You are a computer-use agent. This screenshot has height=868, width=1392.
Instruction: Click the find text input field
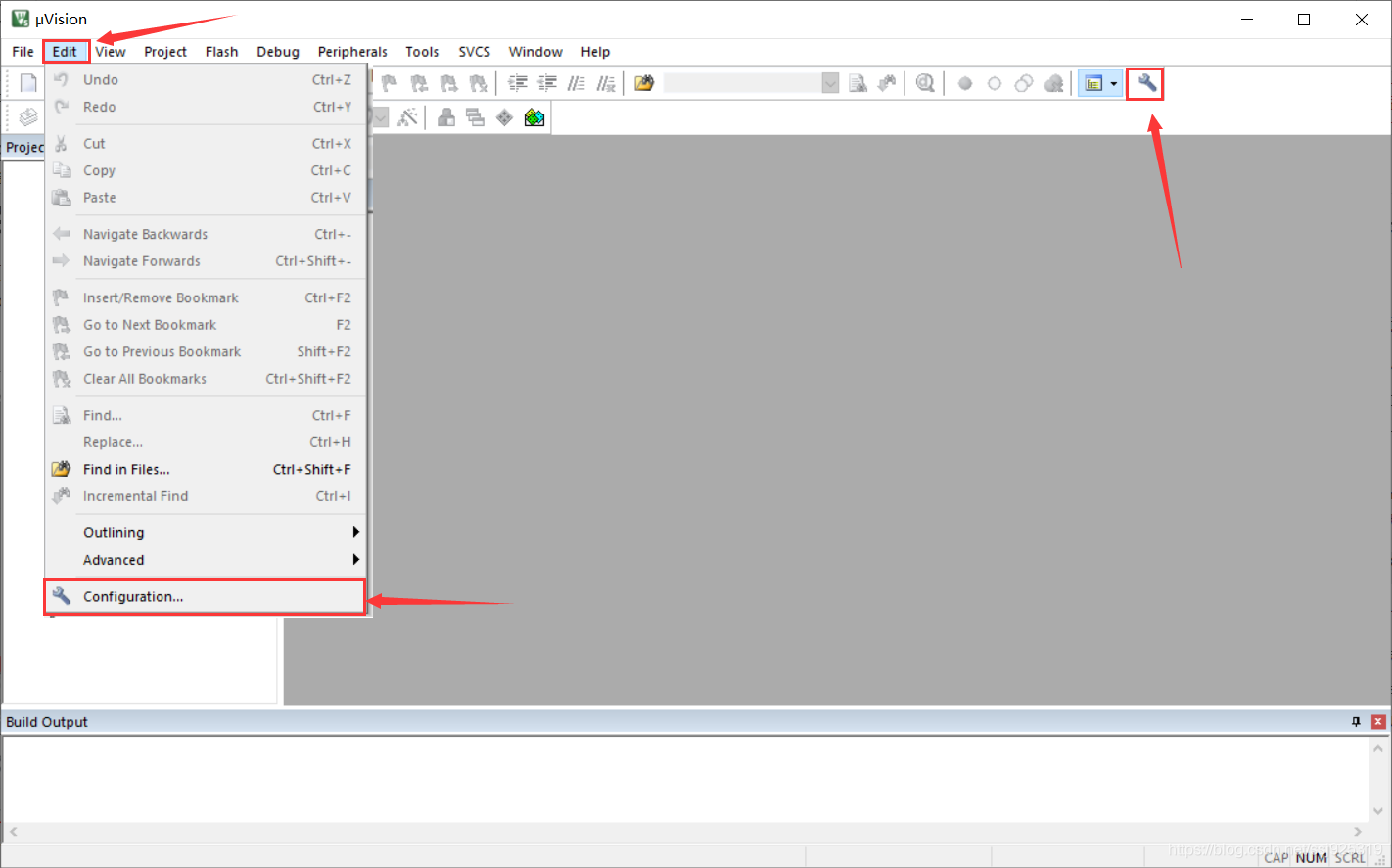click(742, 83)
